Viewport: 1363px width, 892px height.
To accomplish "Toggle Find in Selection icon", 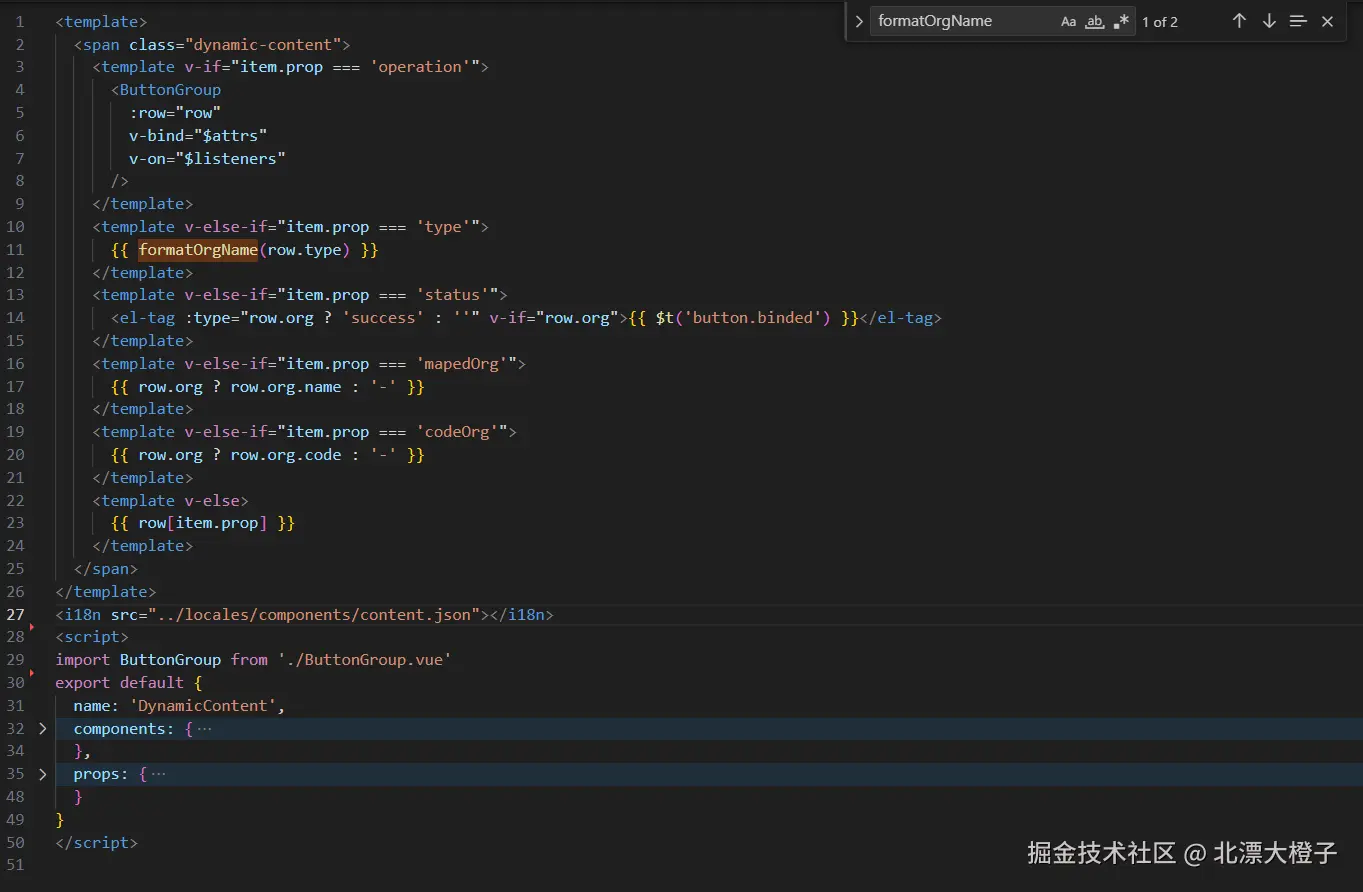I will pyautogui.click(x=1298, y=21).
